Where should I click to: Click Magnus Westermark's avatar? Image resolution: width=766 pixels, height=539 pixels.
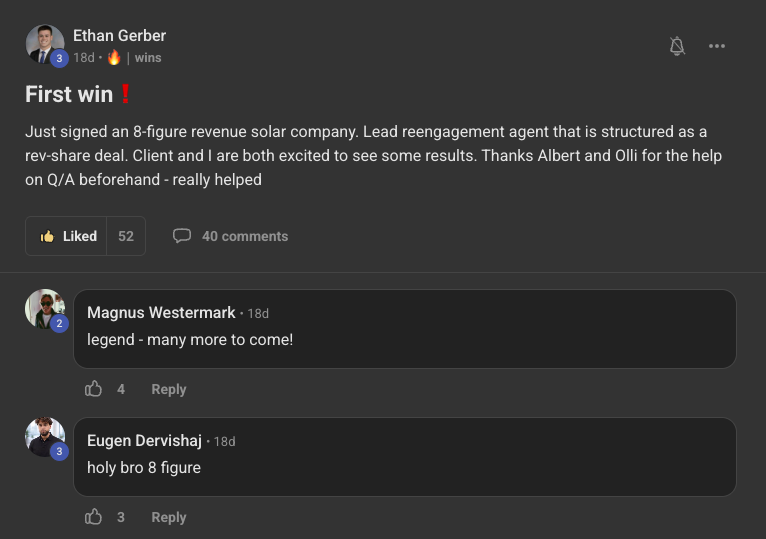(x=45, y=310)
